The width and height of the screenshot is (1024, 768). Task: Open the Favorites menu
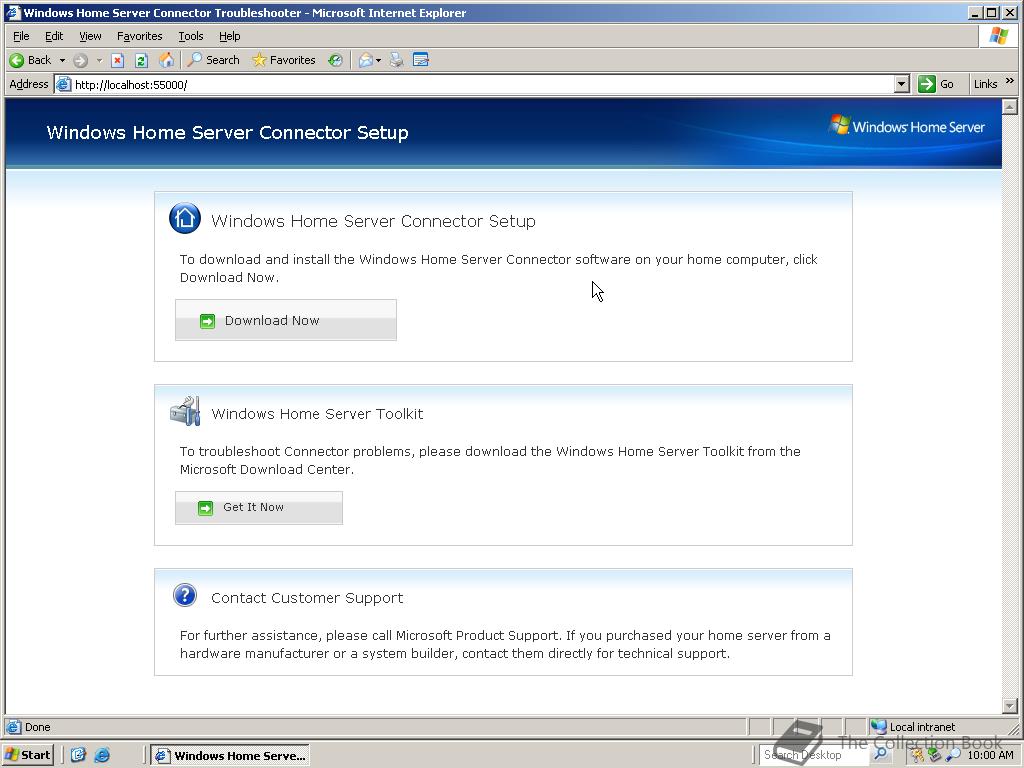[139, 36]
